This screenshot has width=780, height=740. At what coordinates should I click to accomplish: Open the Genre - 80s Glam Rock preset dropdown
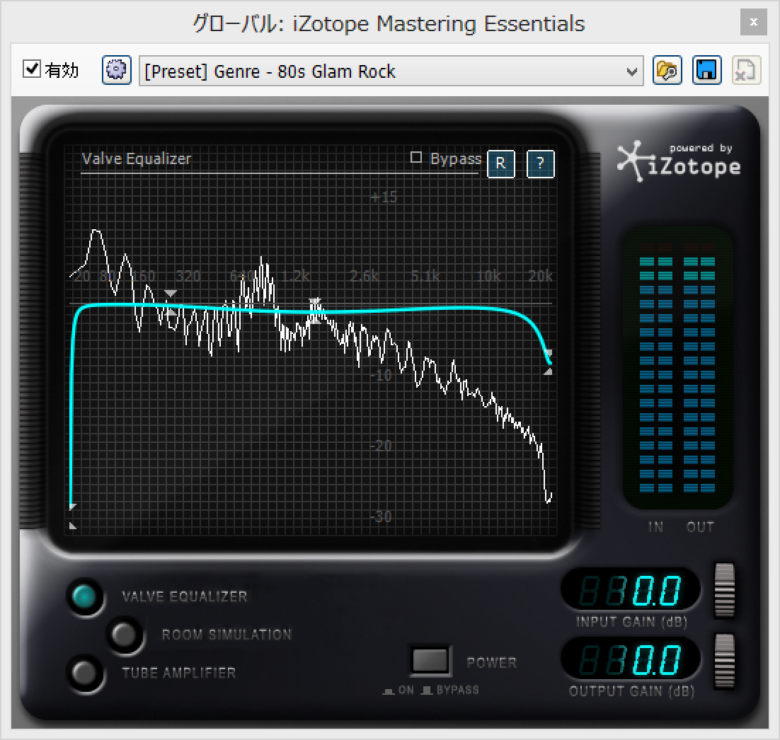tap(391, 71)
